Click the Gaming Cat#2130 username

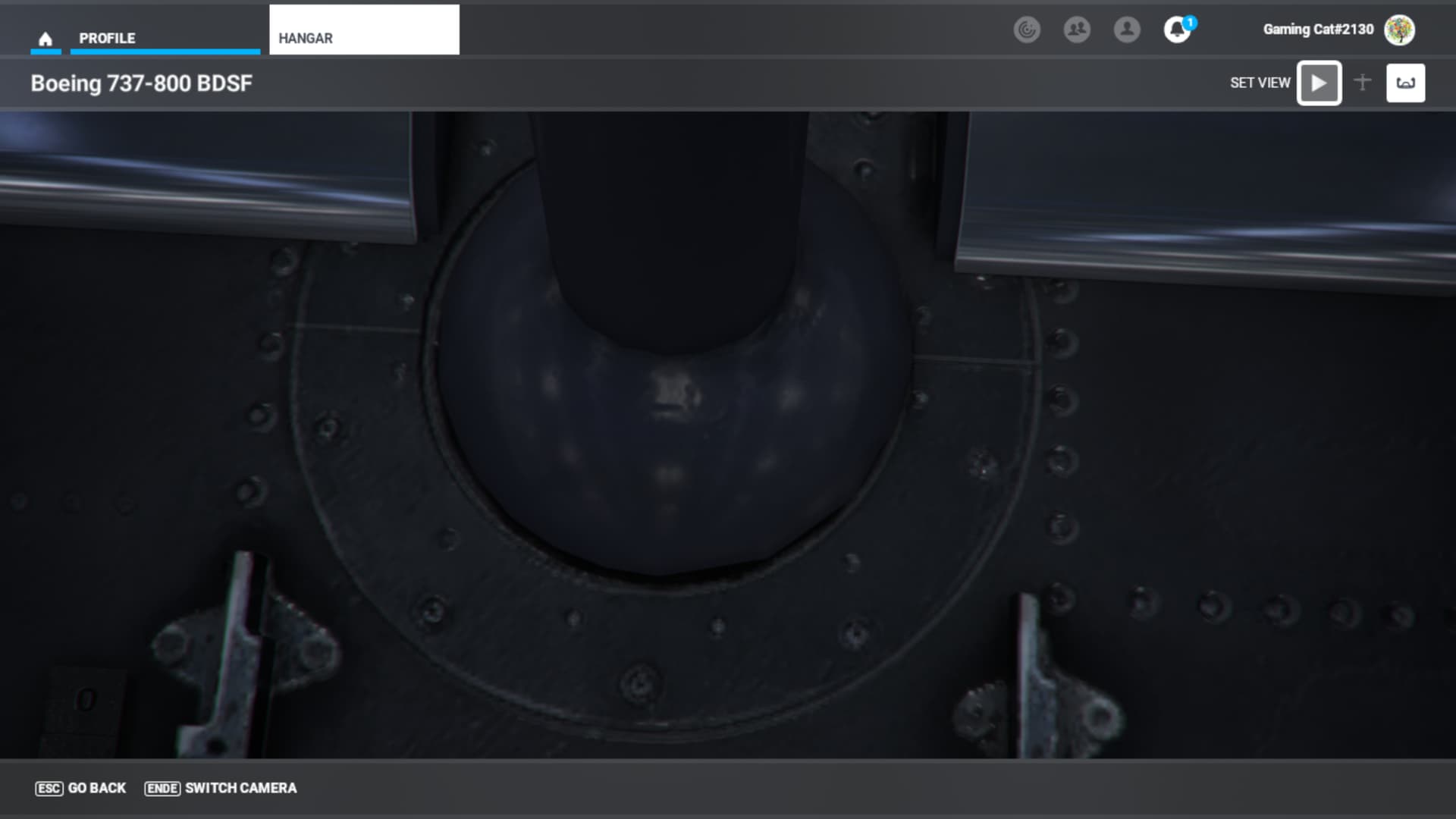pyautogui.click(x=1318, y=30)
